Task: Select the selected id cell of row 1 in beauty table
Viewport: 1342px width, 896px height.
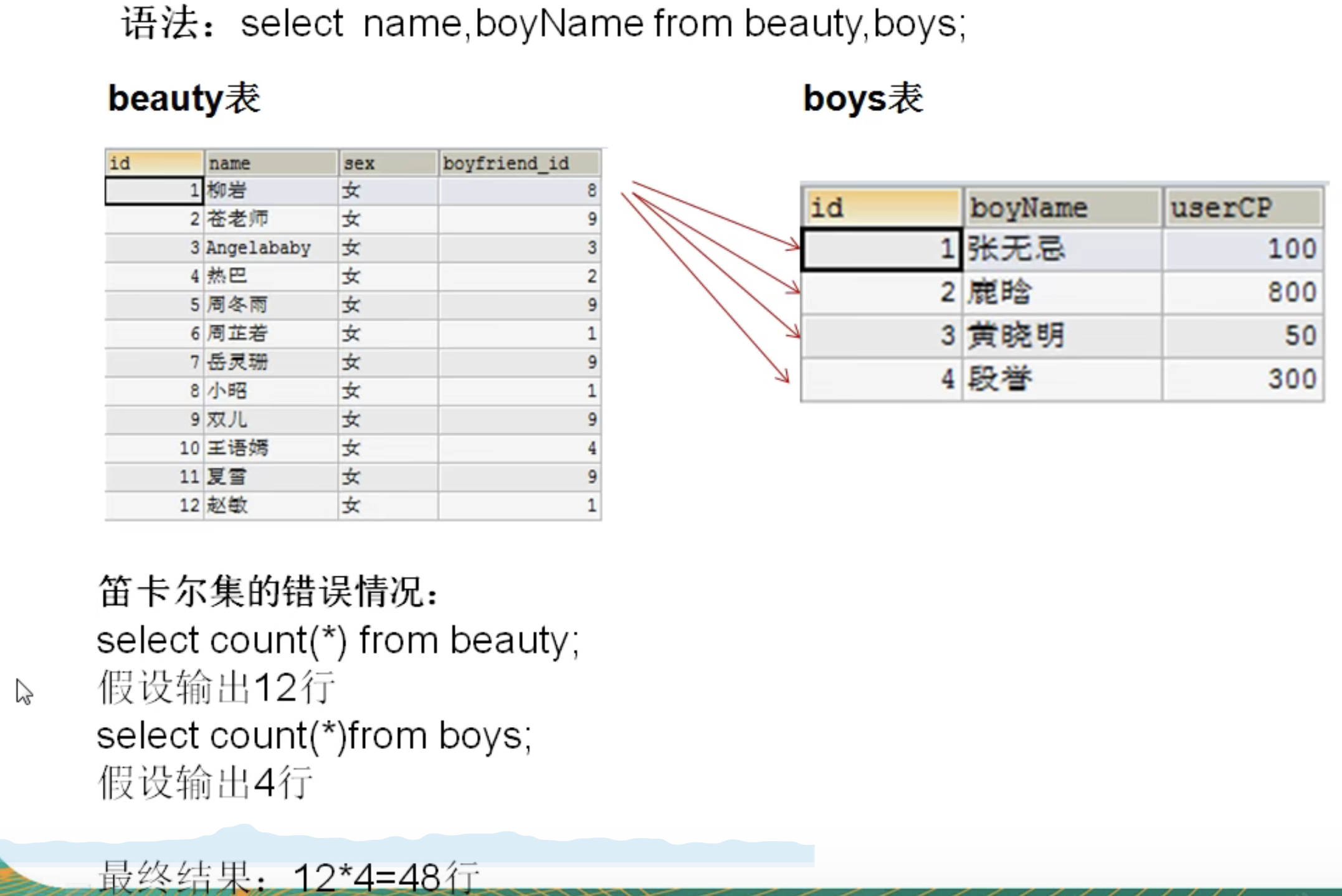Action: (x=154, y=191)
